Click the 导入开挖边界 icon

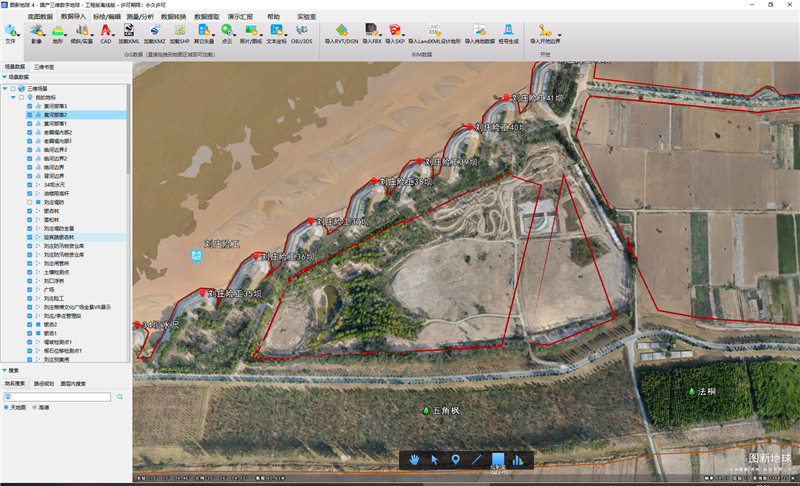[x=544, y=31]
